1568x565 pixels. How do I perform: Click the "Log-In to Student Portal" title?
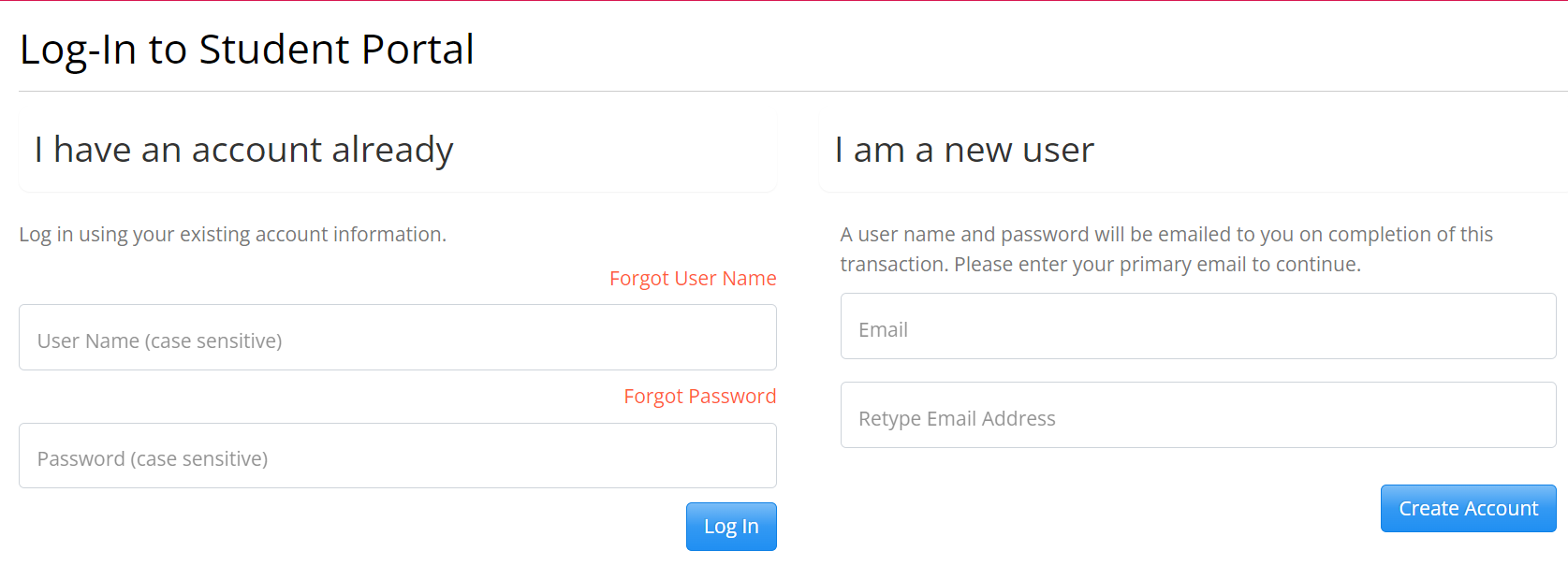[x=247, y=50]
